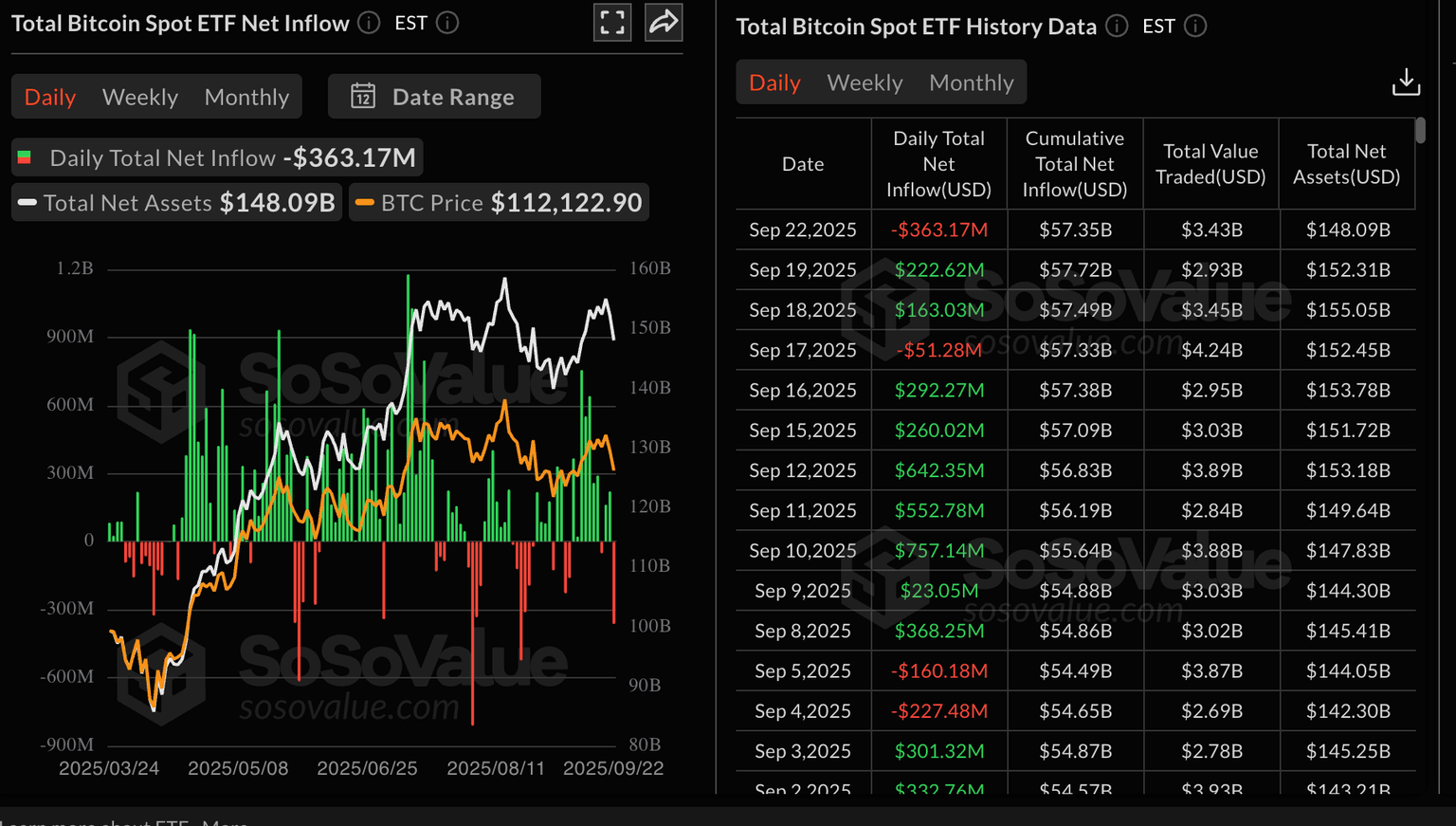Click the share arrow icon
The height and width of the screenshot is (826, 1456).
click(664, 23)
